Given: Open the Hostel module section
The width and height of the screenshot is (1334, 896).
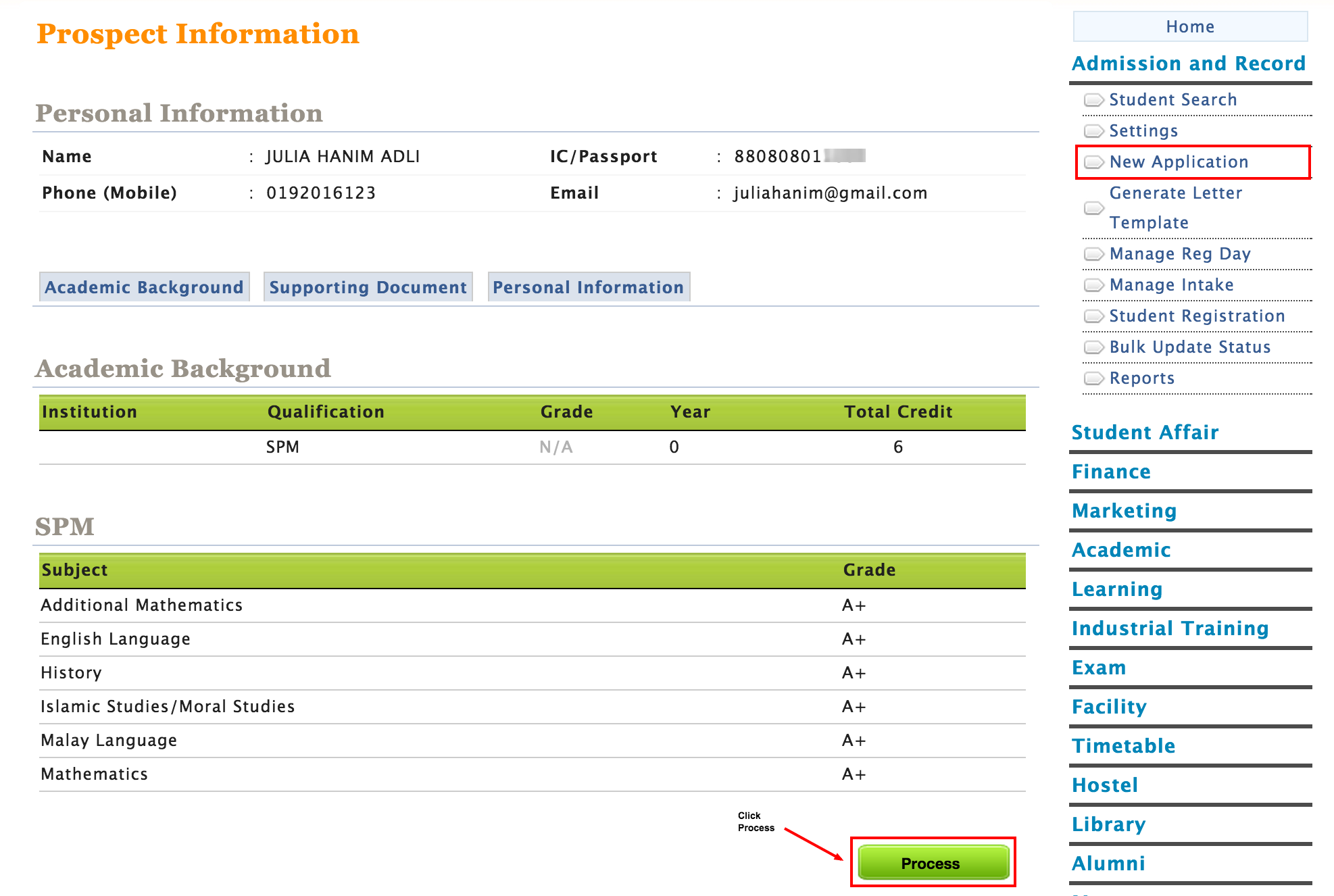Looking at the screenshot, I should [1105, 785].
